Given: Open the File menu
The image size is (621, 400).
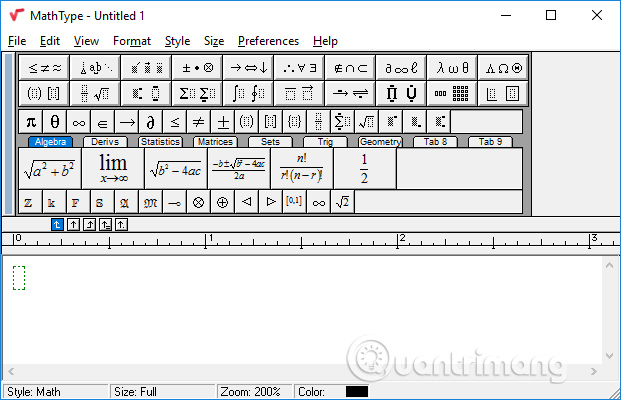Looking at the screenshot, I should 17,41.
